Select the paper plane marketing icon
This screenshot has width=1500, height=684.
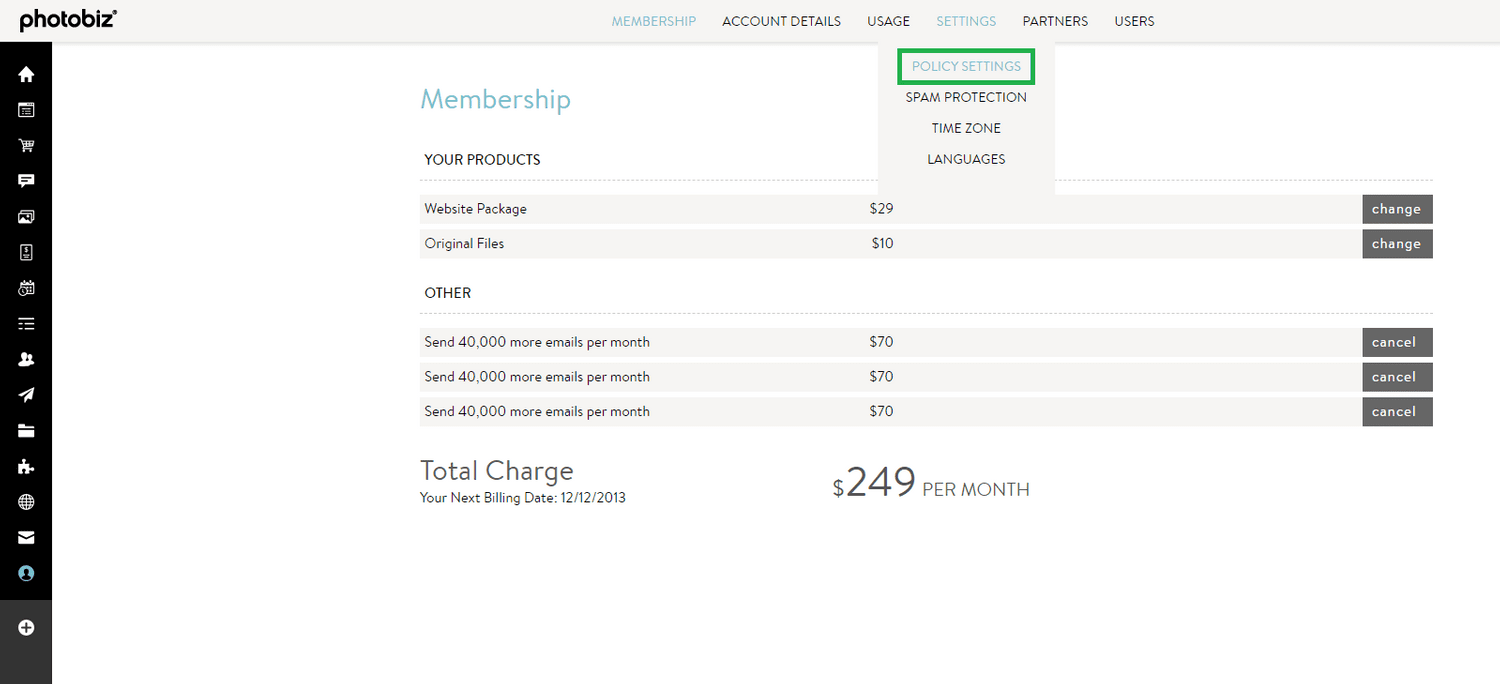tap(26, 394)
